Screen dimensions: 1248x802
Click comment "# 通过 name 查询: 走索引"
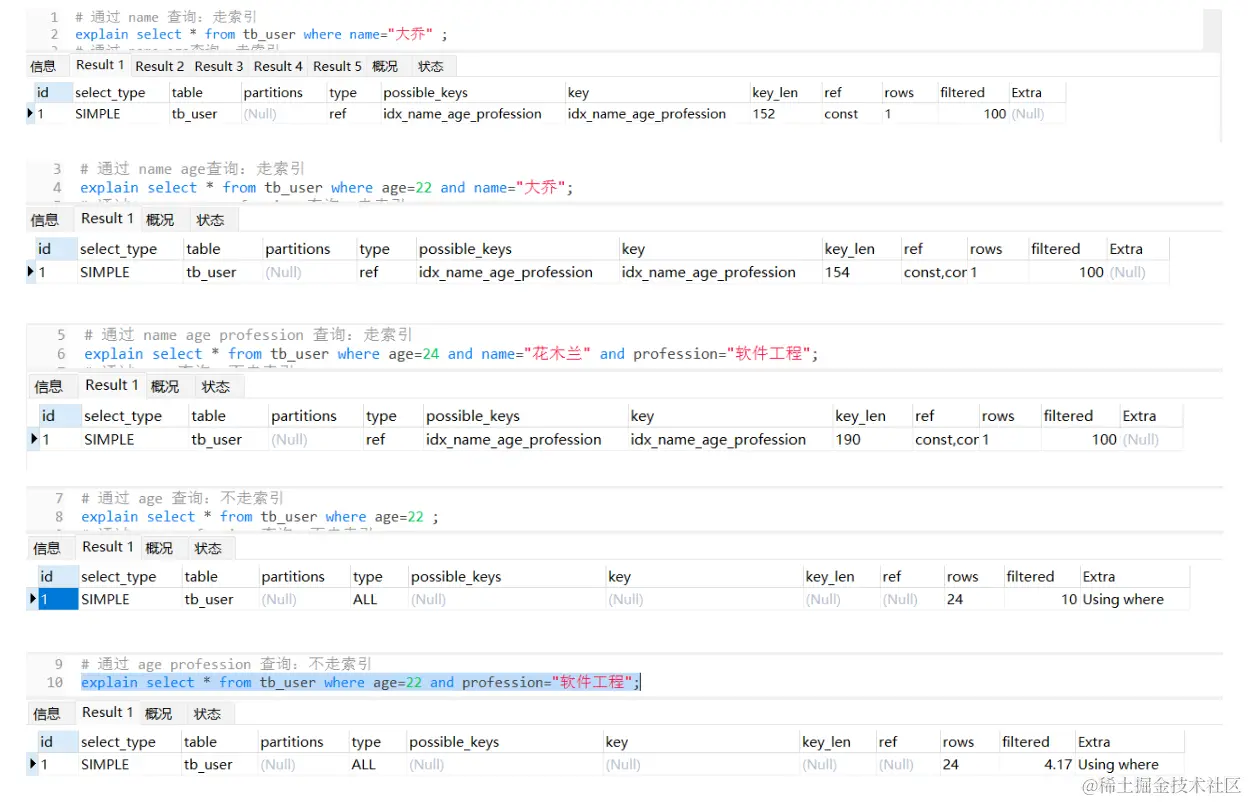click(165, 17)
